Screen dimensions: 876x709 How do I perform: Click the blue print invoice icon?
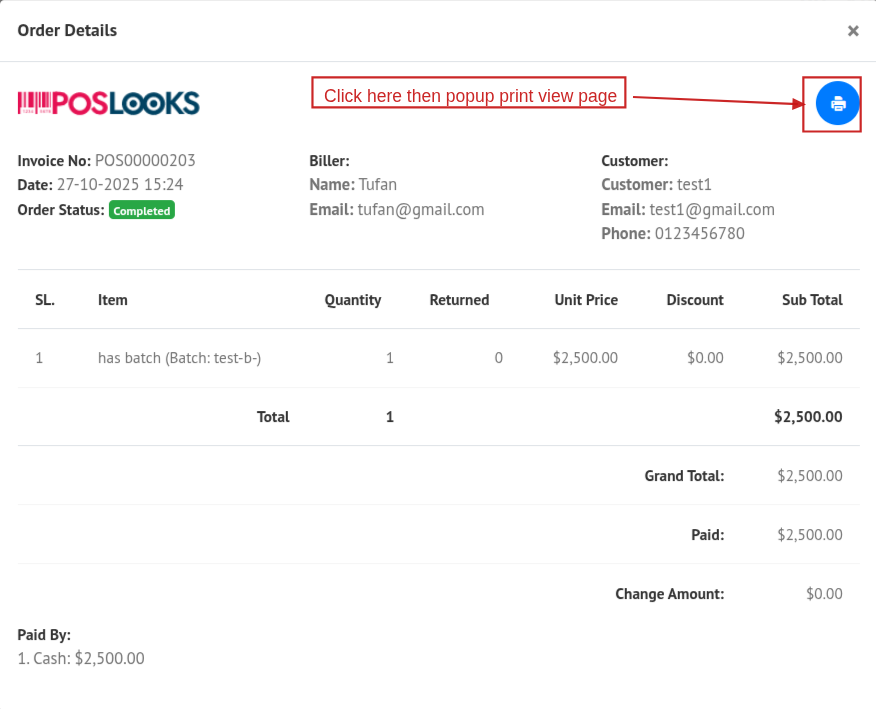(x=837, y=104)
